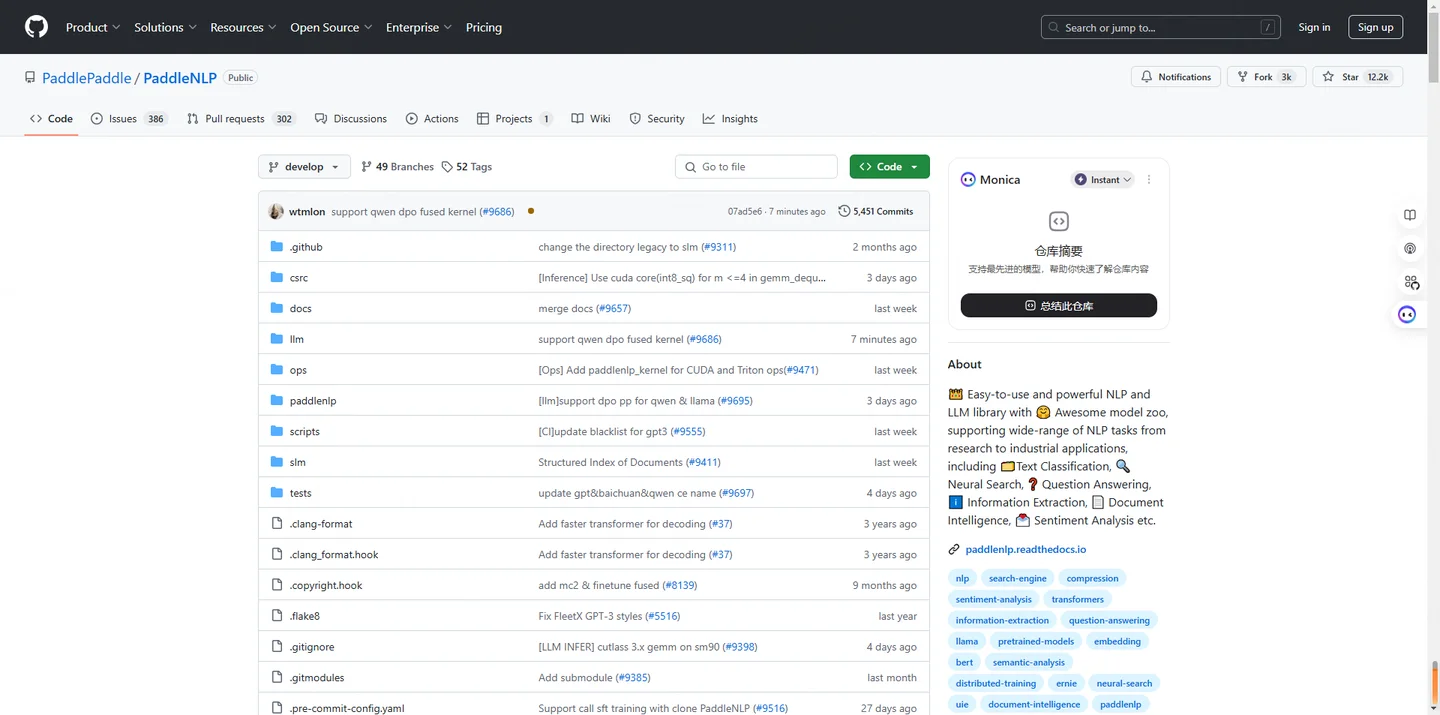Click the Pricing link
This screenshot has width=1440, height=715.
[x=484, y=27]
